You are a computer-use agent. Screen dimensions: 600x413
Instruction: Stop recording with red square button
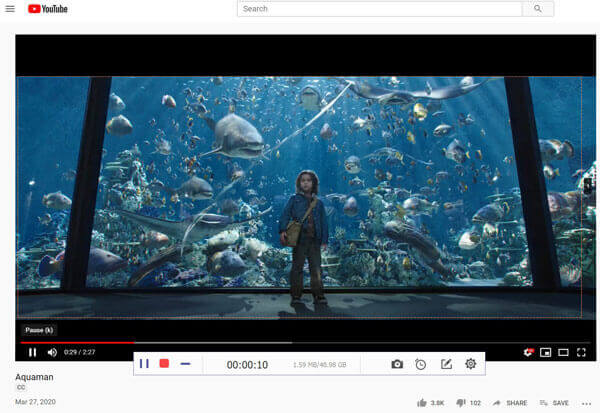pyautogui.click(x=164, y=363)
